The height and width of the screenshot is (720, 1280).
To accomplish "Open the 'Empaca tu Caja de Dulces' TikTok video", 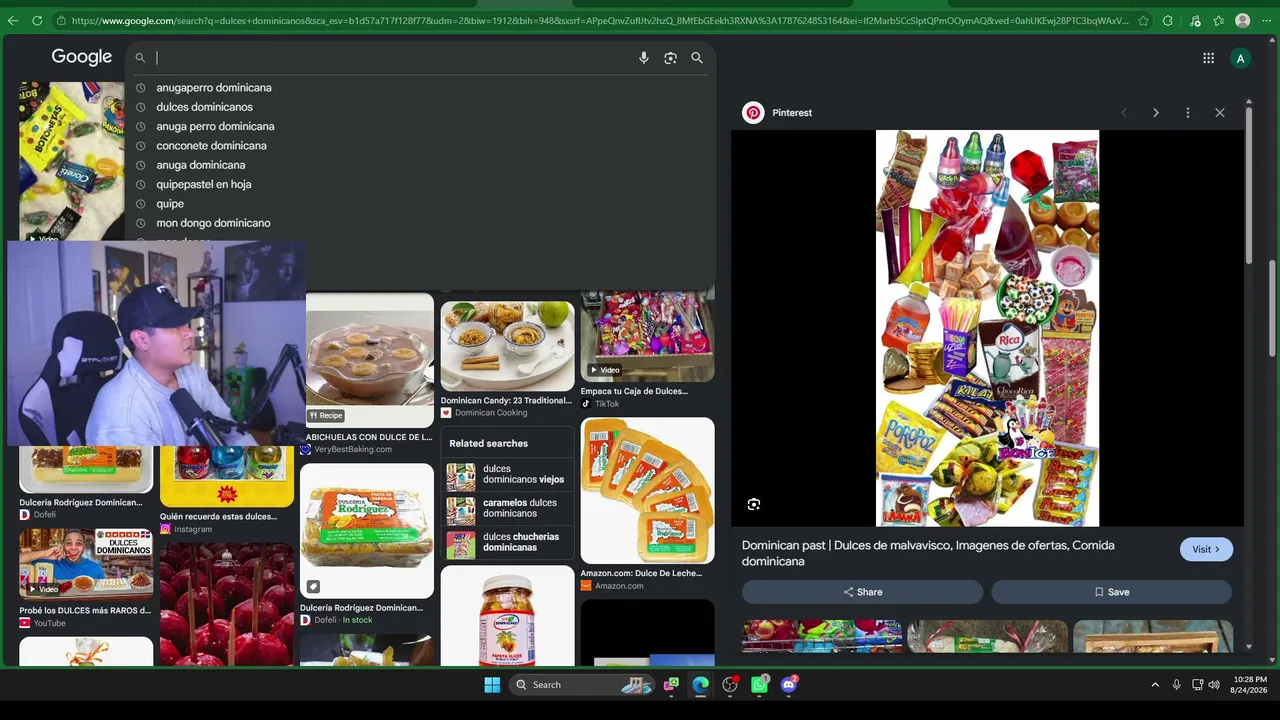I will pyautogui.click(x=648, y=335).
